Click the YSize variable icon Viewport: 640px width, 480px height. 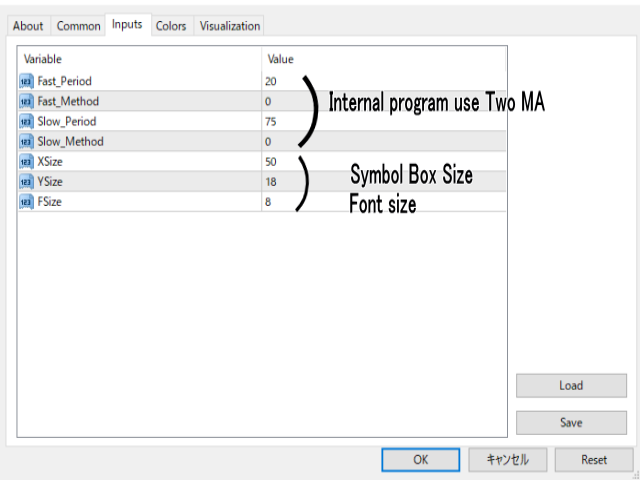pyautogui.click(x=26, y=182)
